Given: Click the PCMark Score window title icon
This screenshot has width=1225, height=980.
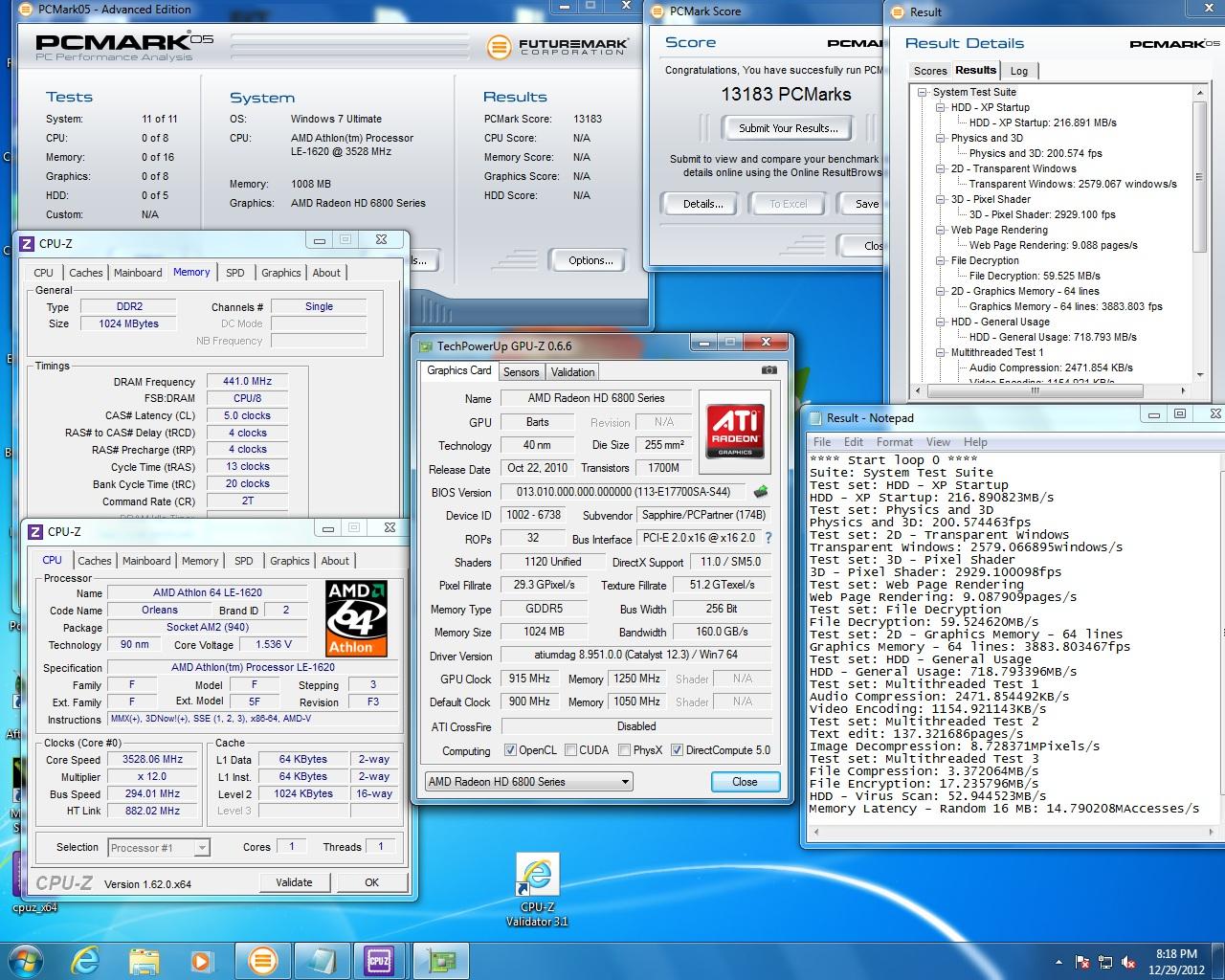Looking at the screenshot, I should pos(657,11).
